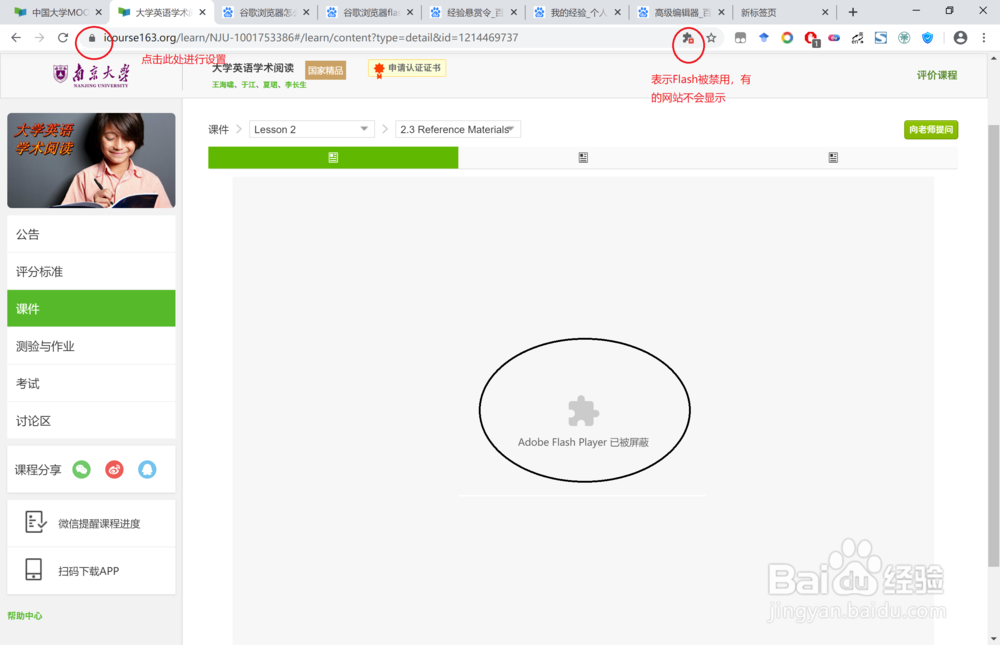This screenshot has height=645, width=1000.
Task: Click the browser forward arrow
Action: point(40,38)
